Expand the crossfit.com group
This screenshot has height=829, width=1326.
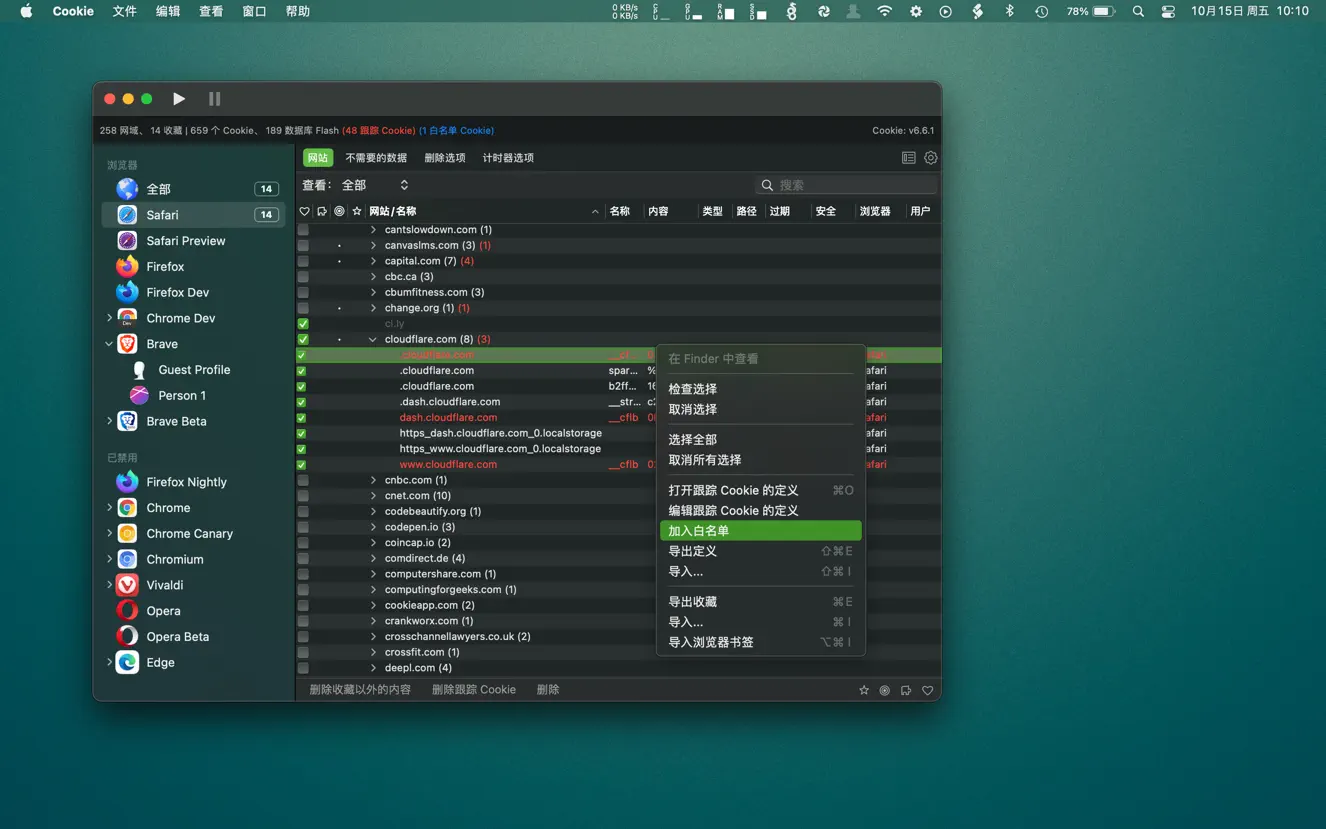(x=373, y=652)
